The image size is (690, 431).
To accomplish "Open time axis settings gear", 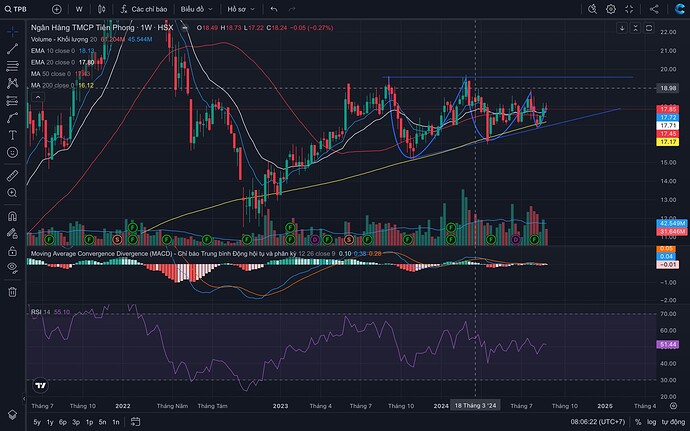I will click(673, 405).
